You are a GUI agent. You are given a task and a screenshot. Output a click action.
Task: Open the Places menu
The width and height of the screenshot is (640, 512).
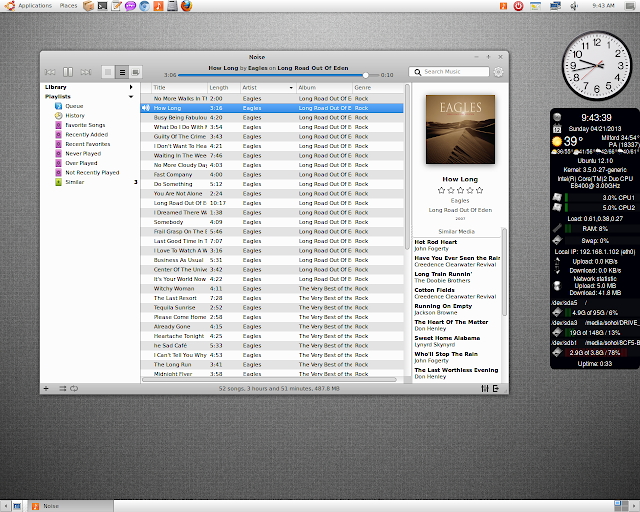(x=68, y=6)
